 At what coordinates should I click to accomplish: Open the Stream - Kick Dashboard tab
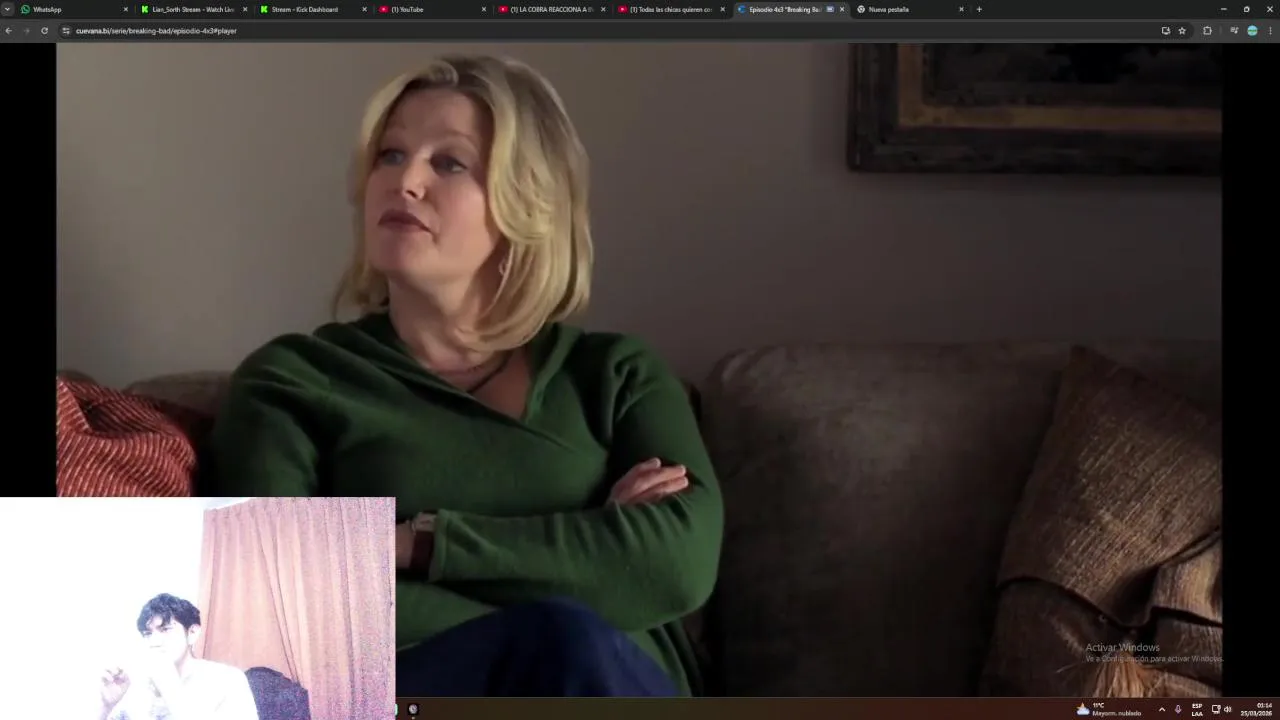(x=312, y=9)
